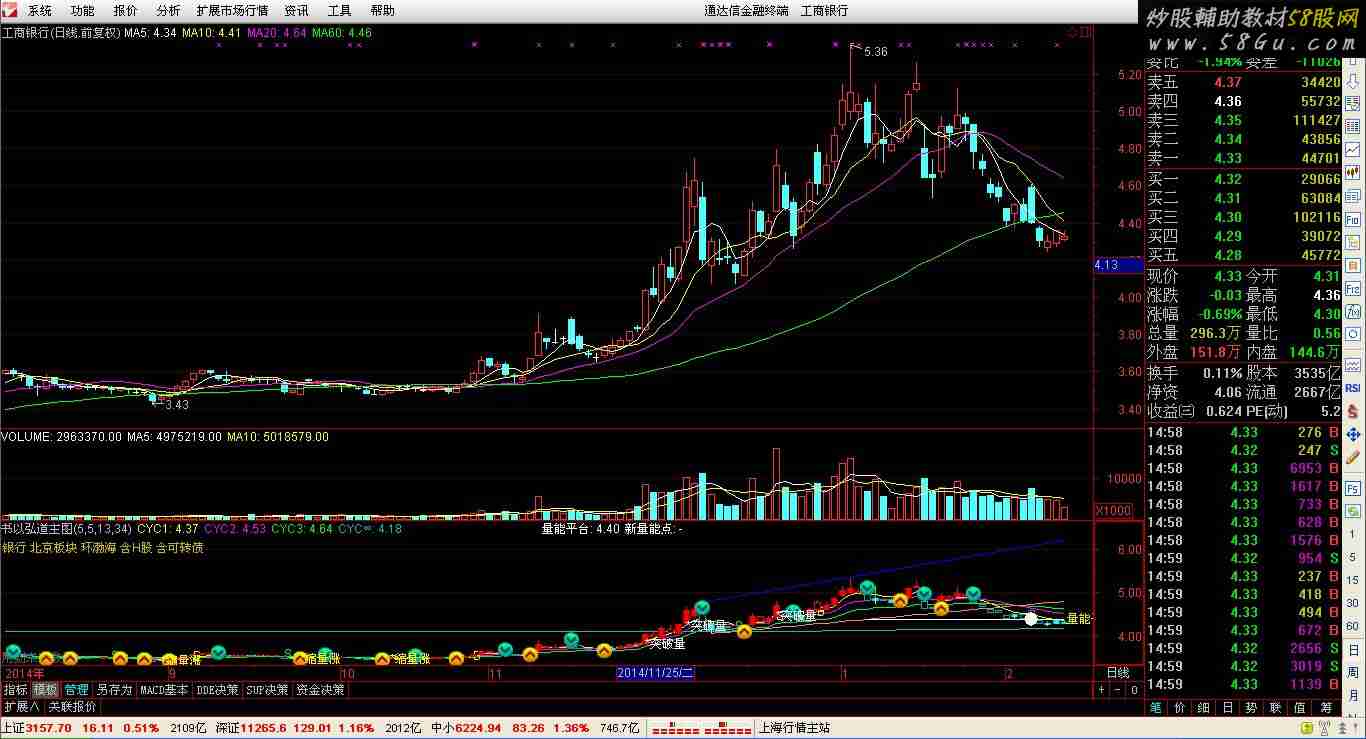This screenshot has height=739, width=1366.
Task: Click the signal tower icon in the status bar
Action: click(1324, 727)
